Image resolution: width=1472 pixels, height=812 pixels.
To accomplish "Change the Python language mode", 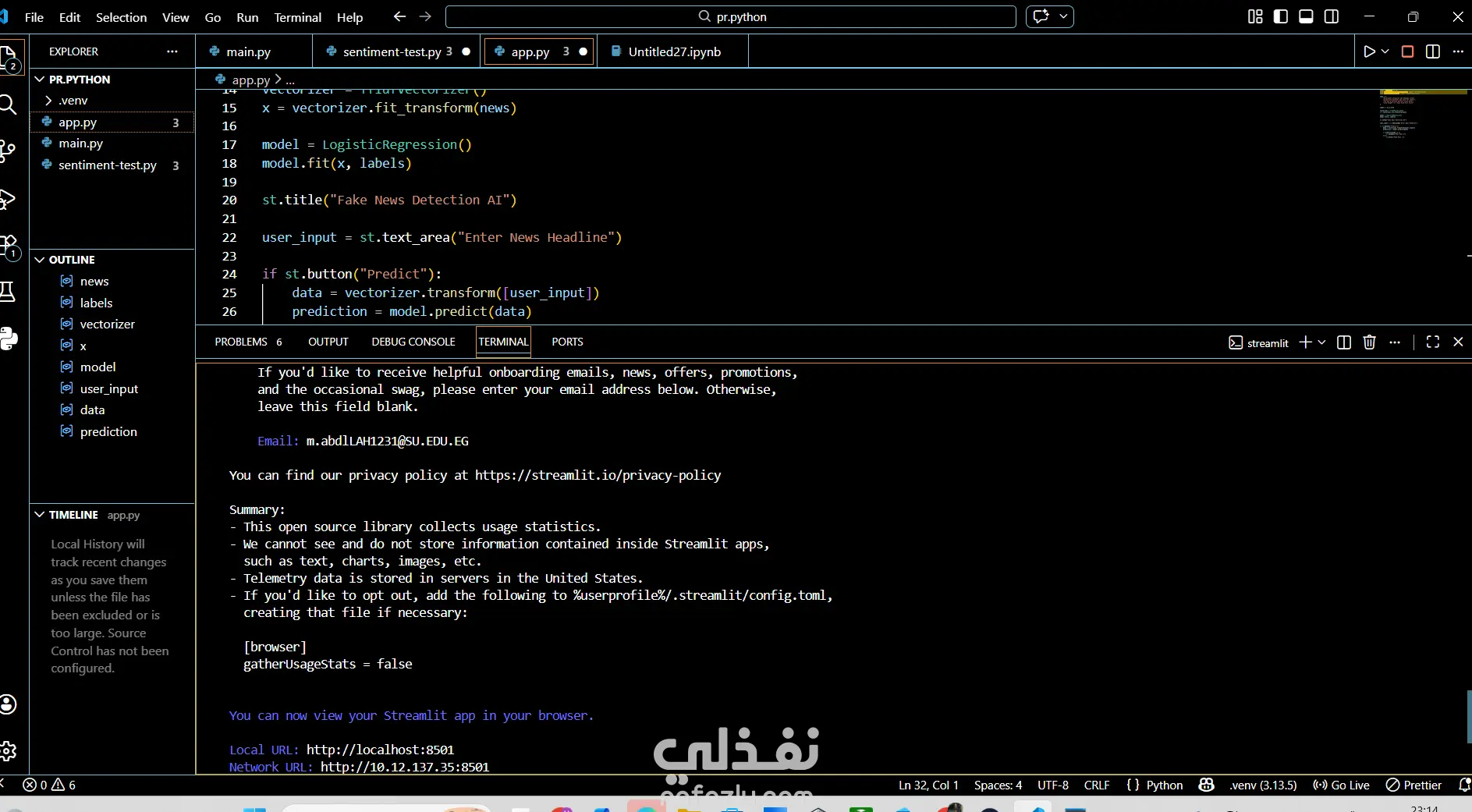I will pos(1164,785).
